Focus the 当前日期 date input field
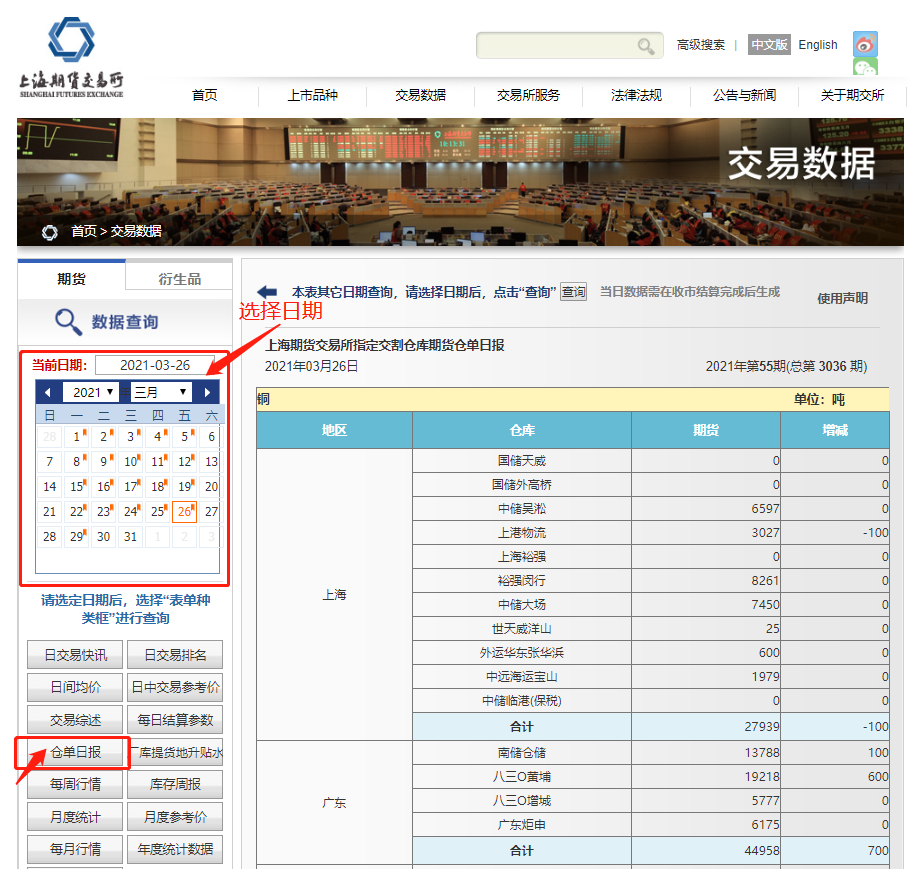 click(155, 365)
